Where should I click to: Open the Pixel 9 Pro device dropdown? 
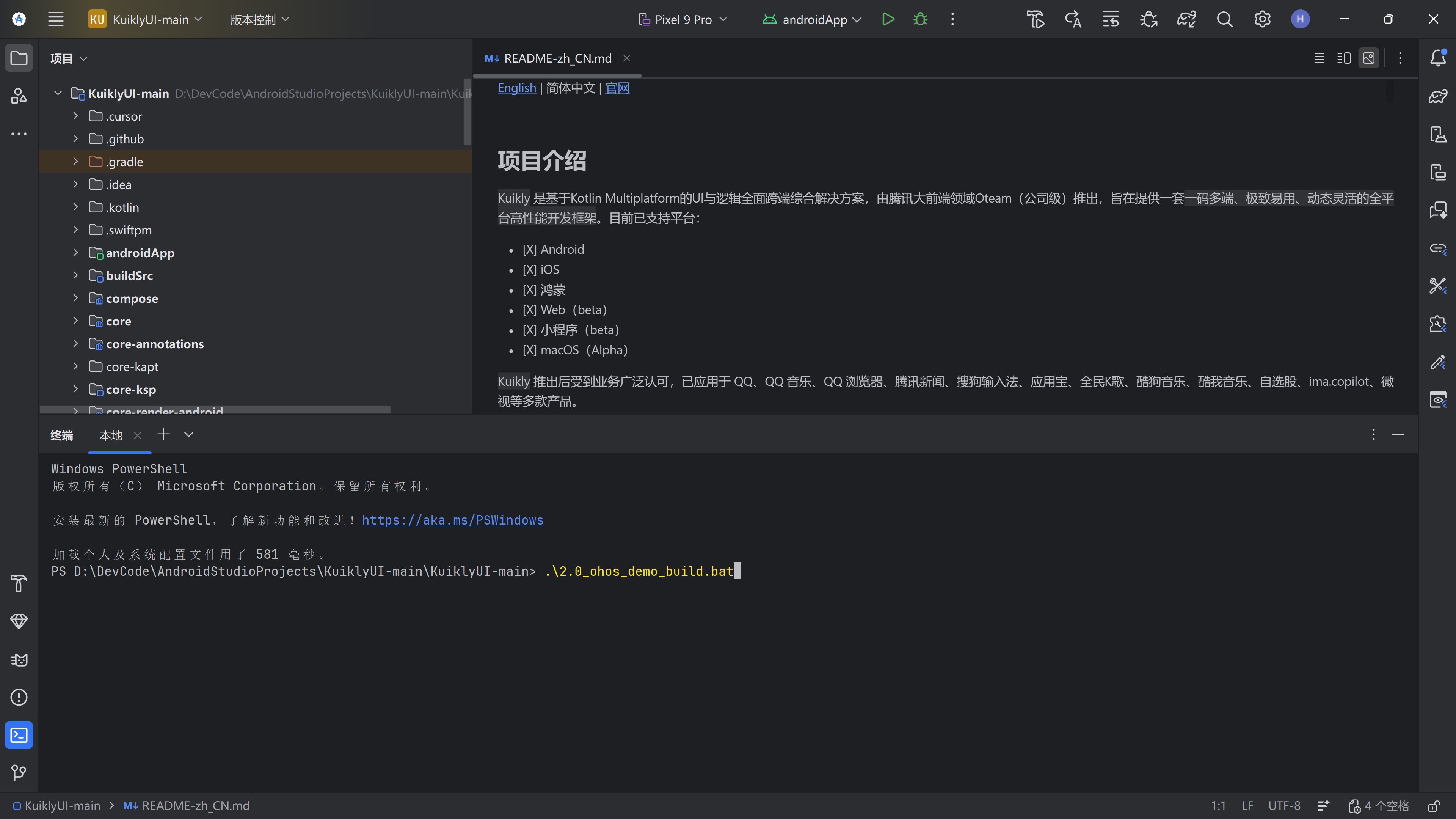click(683, 19)
